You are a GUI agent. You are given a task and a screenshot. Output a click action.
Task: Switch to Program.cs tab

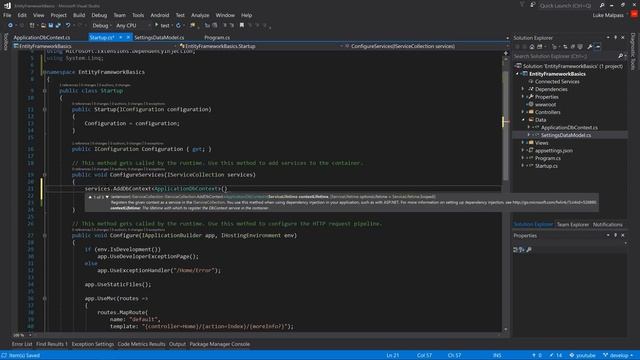[x=217, y=37]
